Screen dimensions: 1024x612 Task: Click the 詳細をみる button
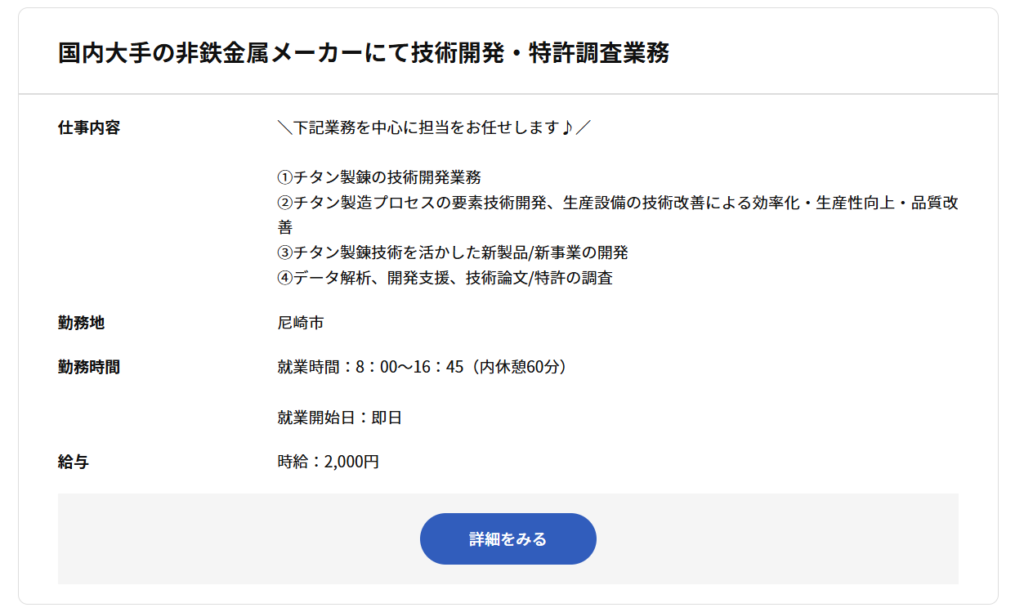click(x=508, y=539)
